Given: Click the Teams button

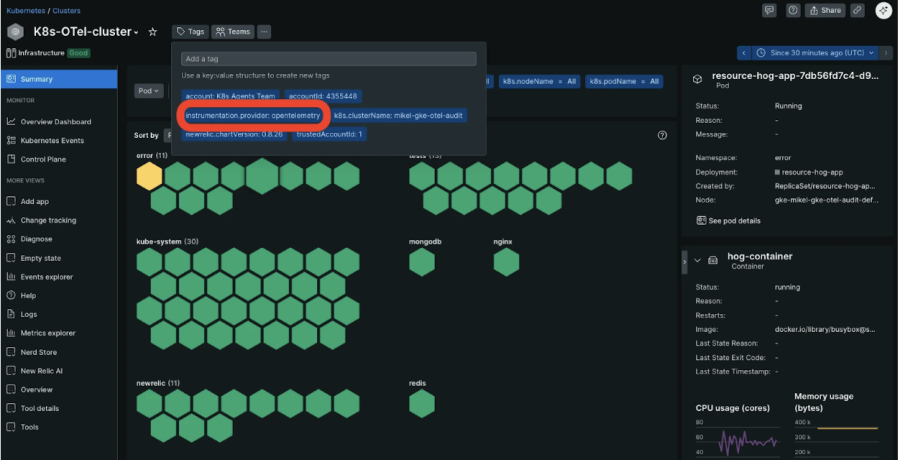Looking at the screenshot, I should coord(232,32).
